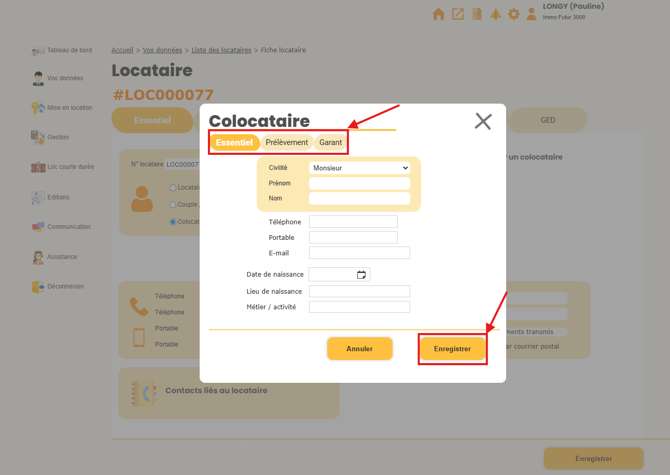The height and width of the screenshot is (475, 670).
Task: Close the Colocataire dialog with X
Action: [483, 121]
